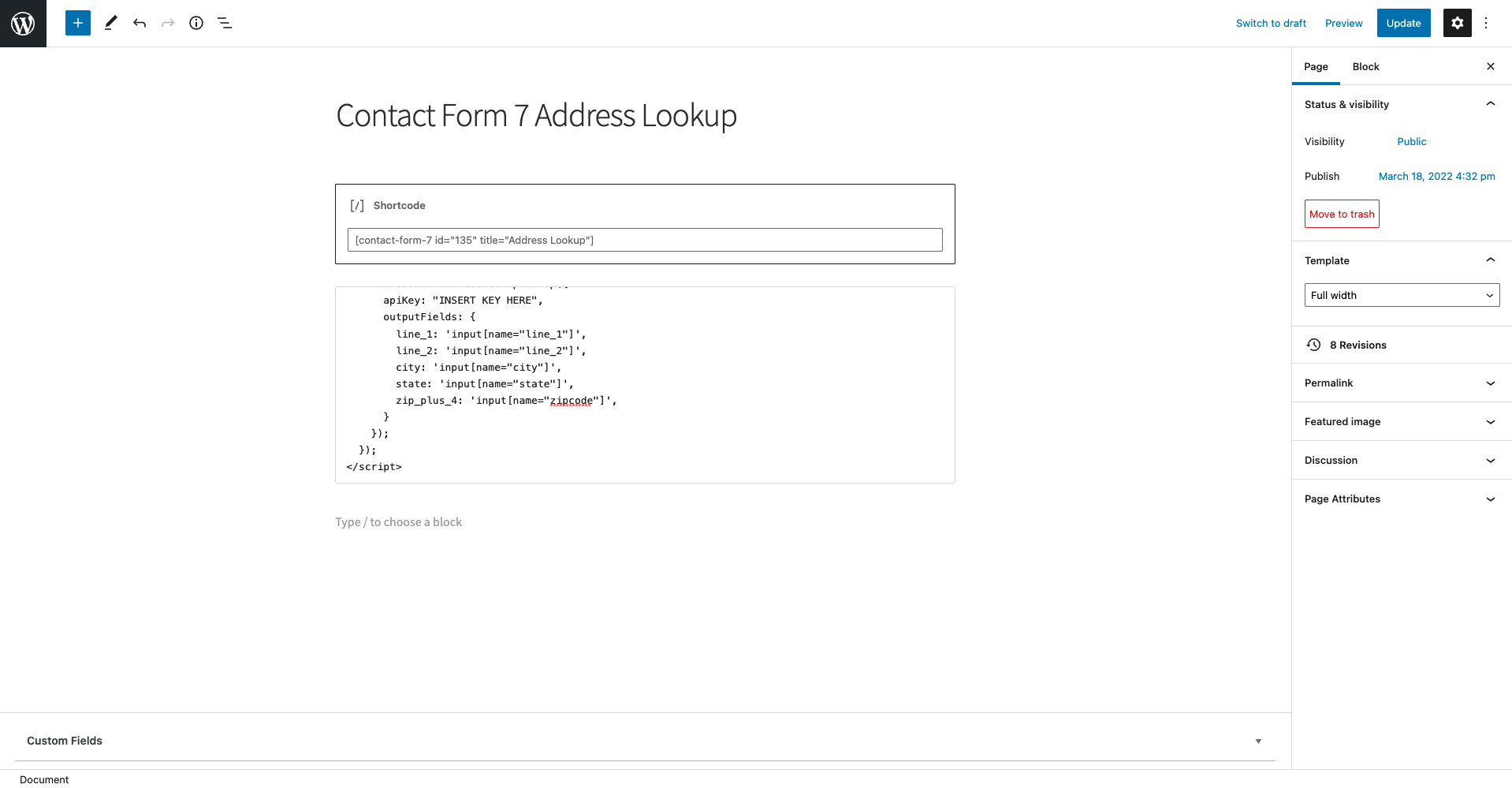Click the Update button
This screenshot has width=1512, height=788.
click(x=1403, y=23)
